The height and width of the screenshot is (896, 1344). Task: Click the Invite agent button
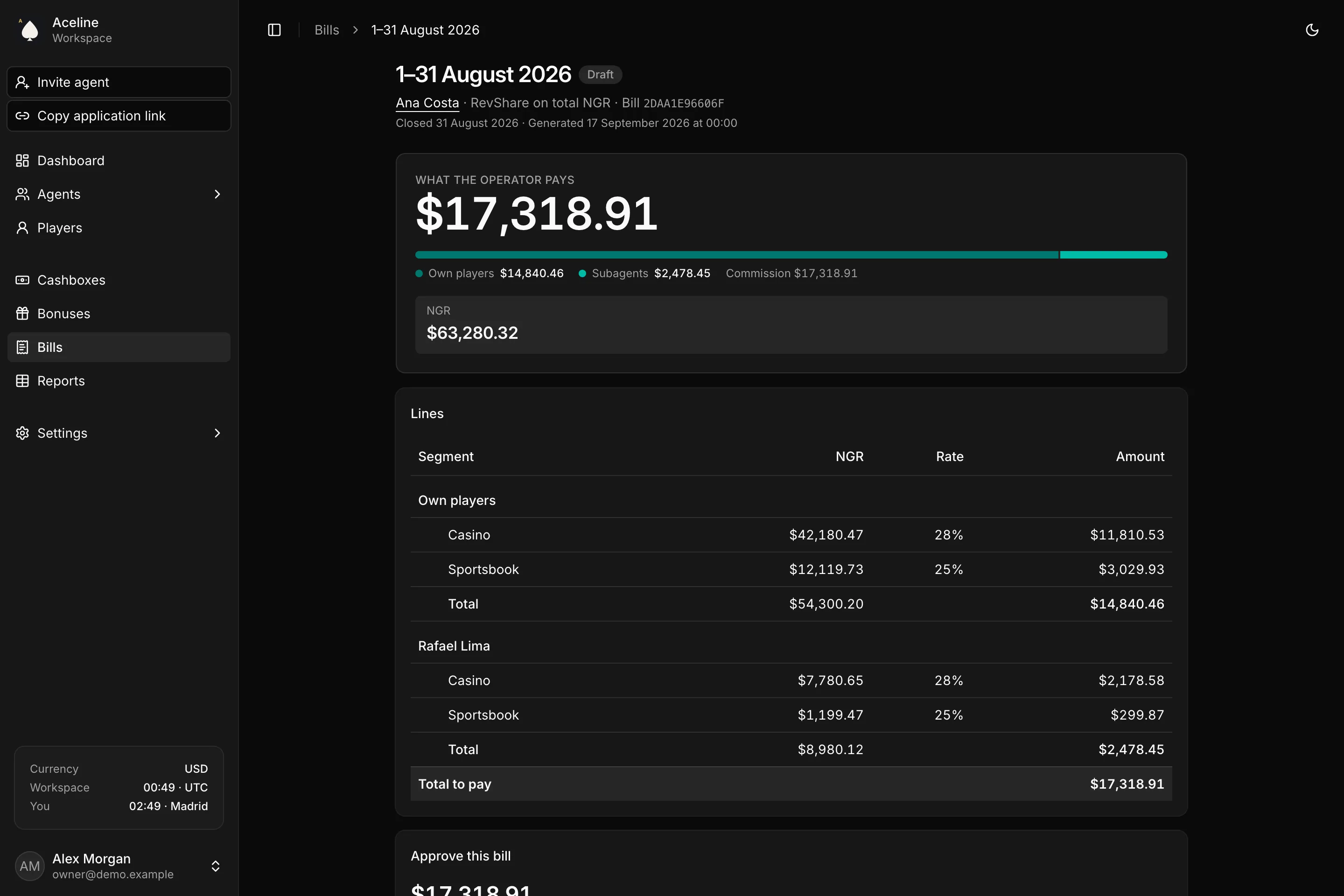[x=119, y=82]
